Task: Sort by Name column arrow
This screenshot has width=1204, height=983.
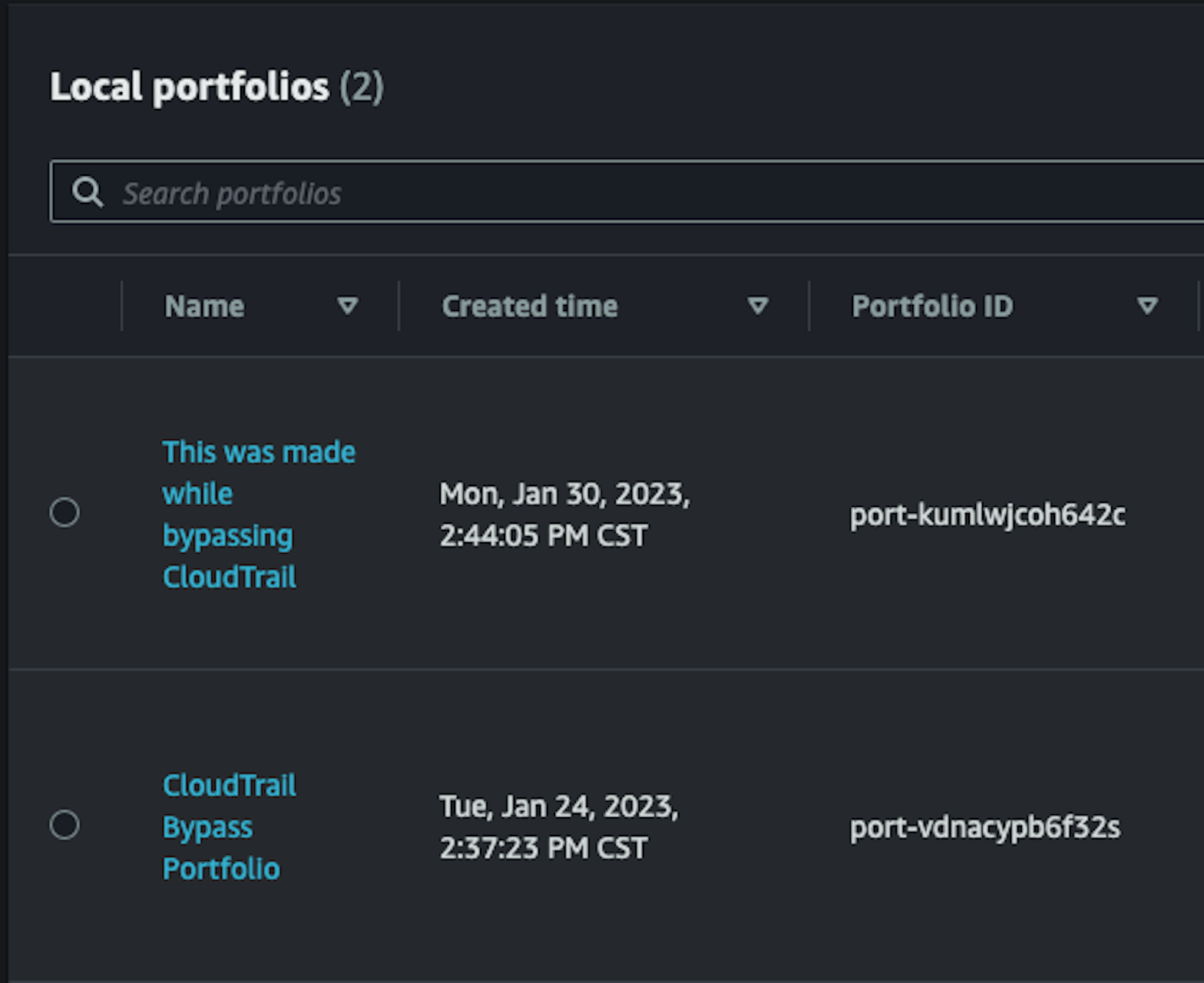Action: click(348, 306)
